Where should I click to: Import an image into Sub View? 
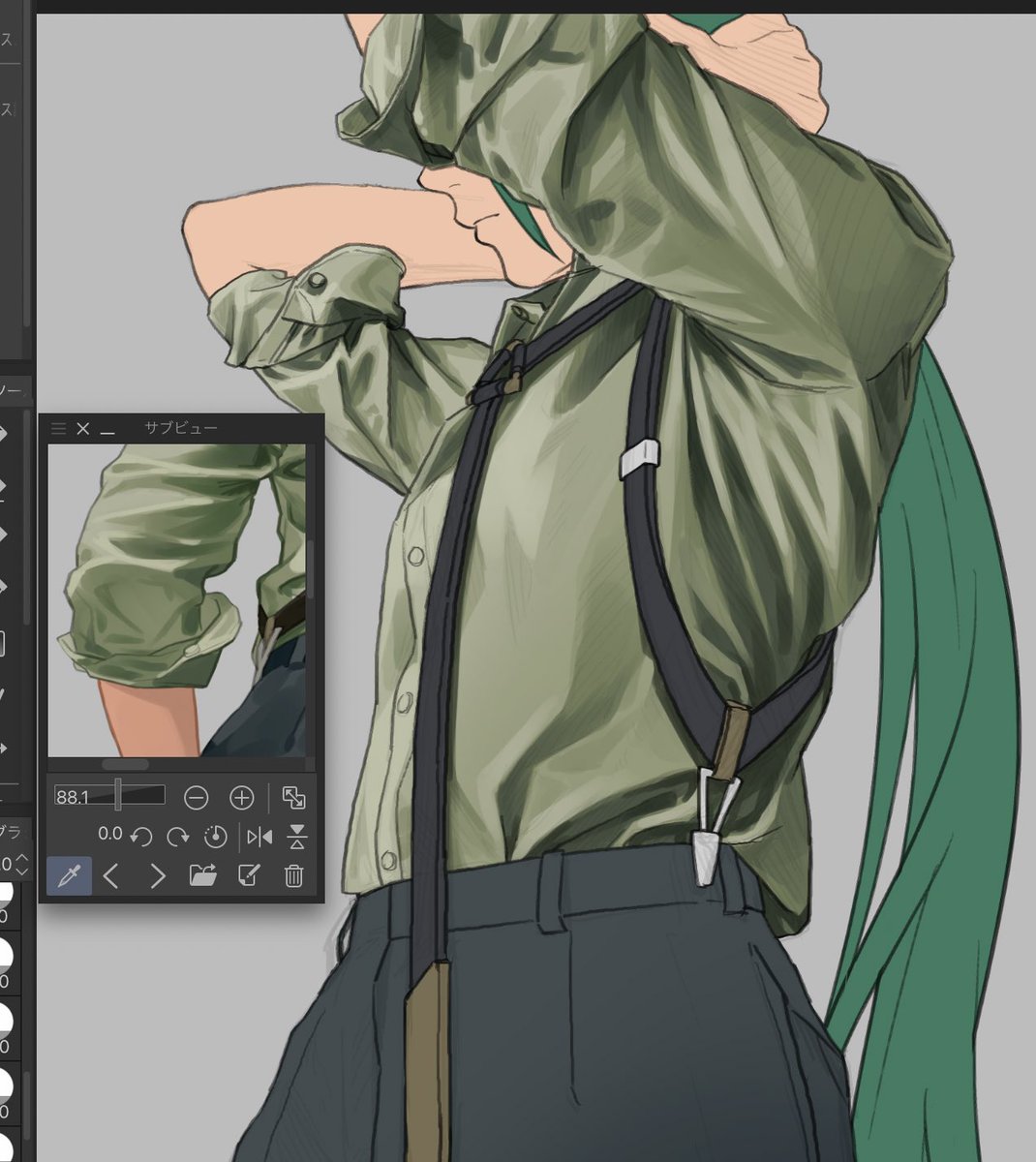click(202, 876)
